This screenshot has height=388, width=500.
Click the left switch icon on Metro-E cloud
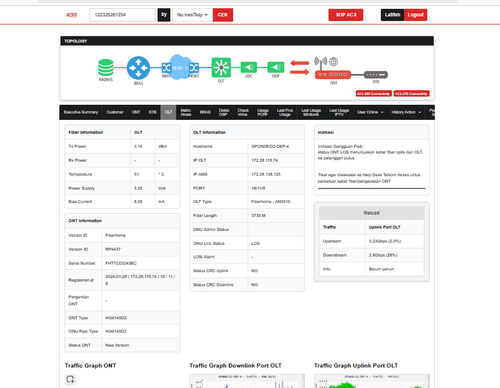(x=166, y=68)
